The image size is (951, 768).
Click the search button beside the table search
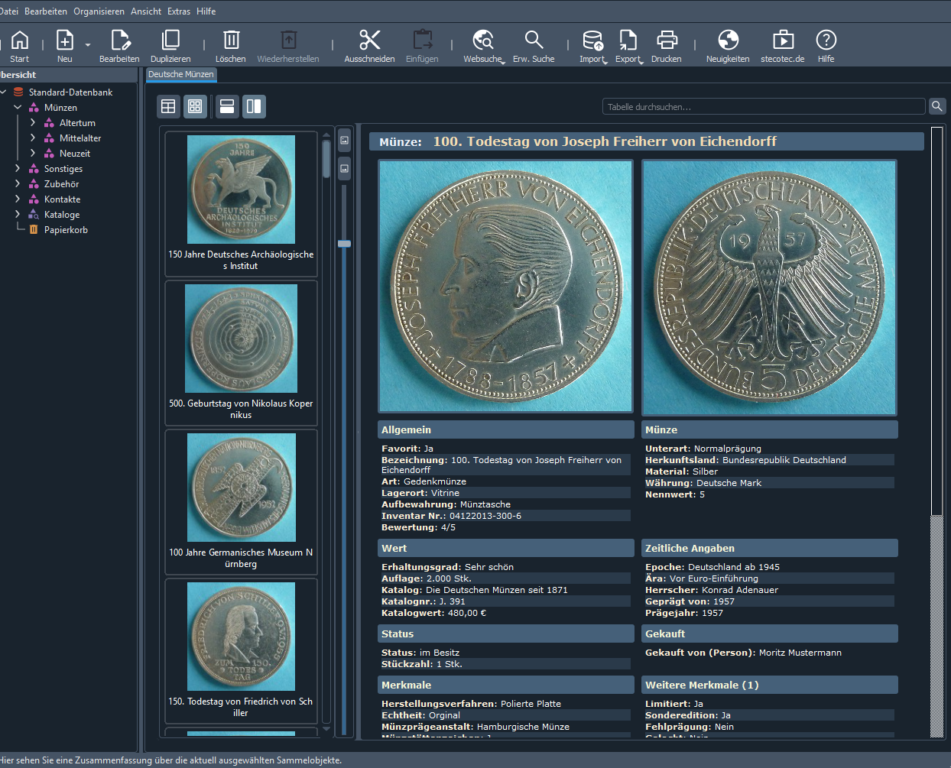937,106
